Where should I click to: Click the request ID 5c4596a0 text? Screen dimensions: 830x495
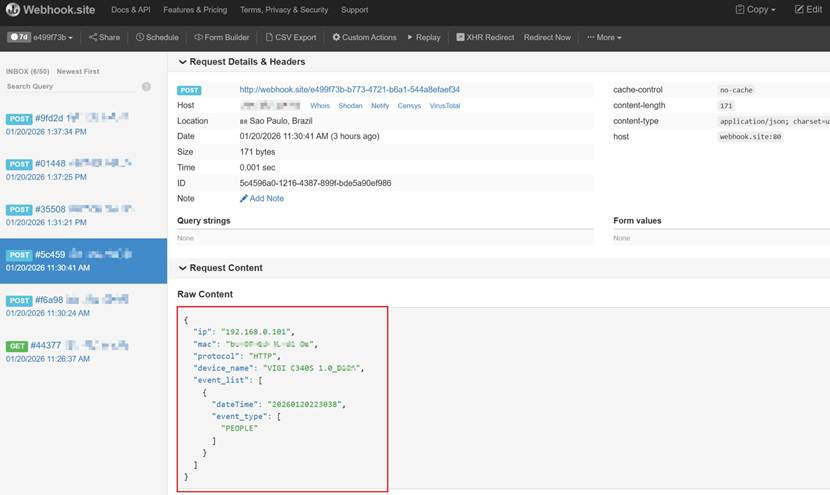tap(315, 183)
